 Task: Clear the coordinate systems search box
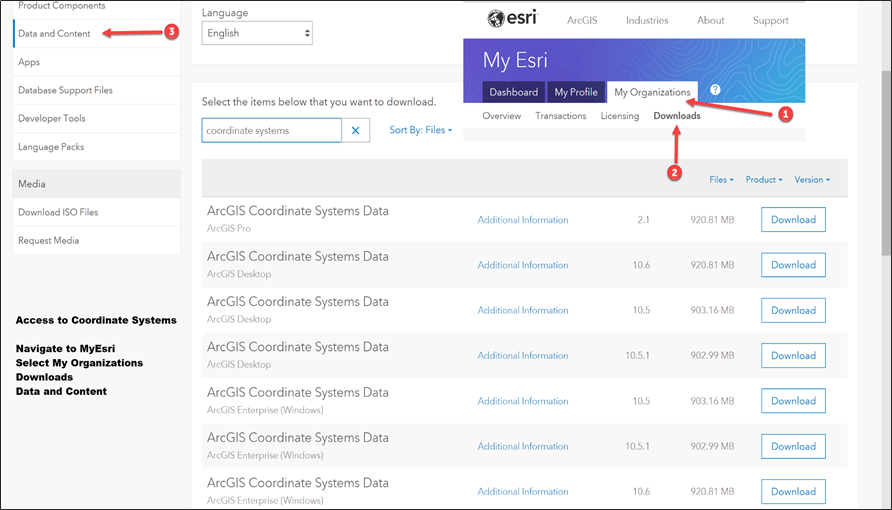pos(356,131)
